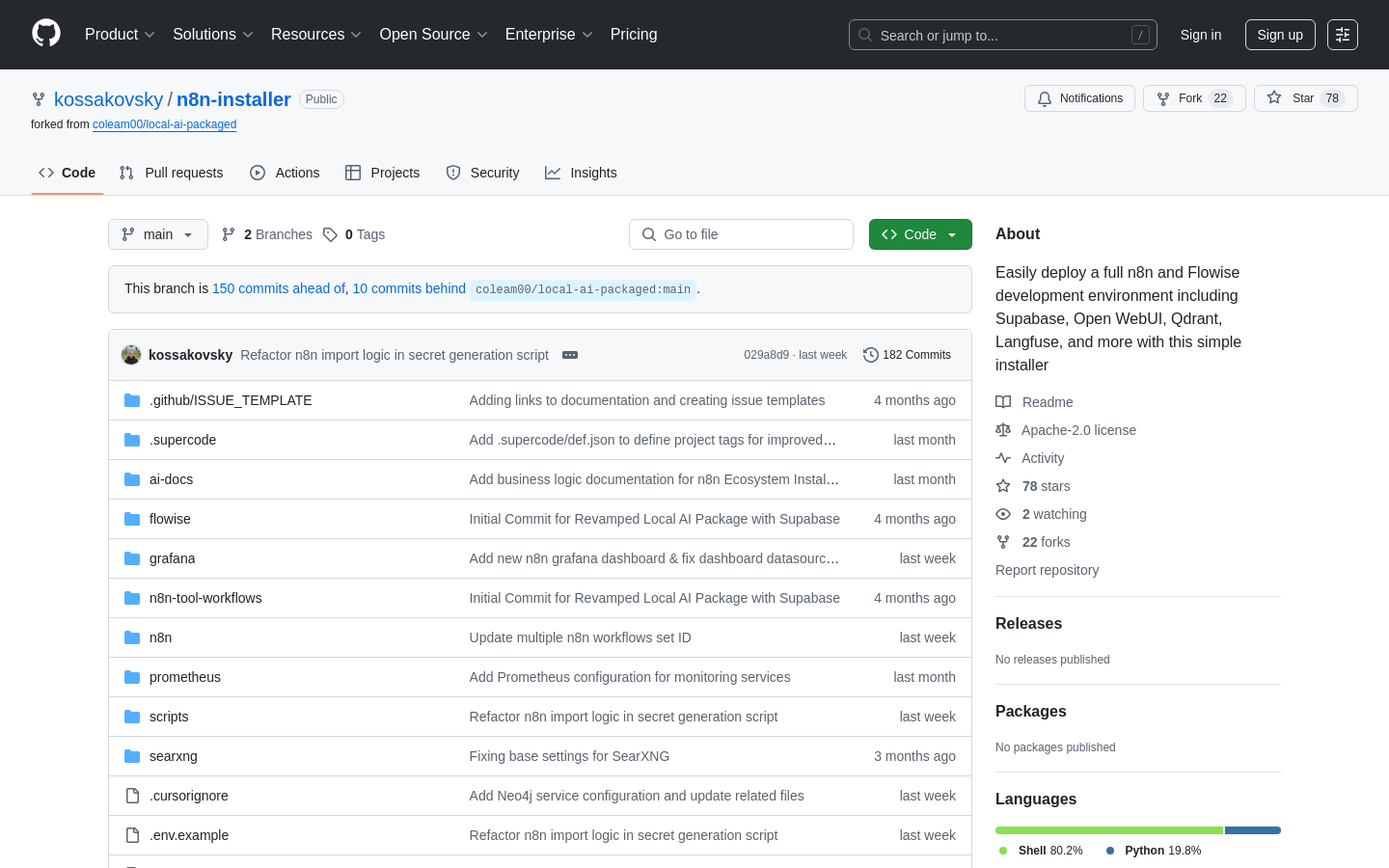Open the Security tab
1389x868 pixels.
[482, 173]
